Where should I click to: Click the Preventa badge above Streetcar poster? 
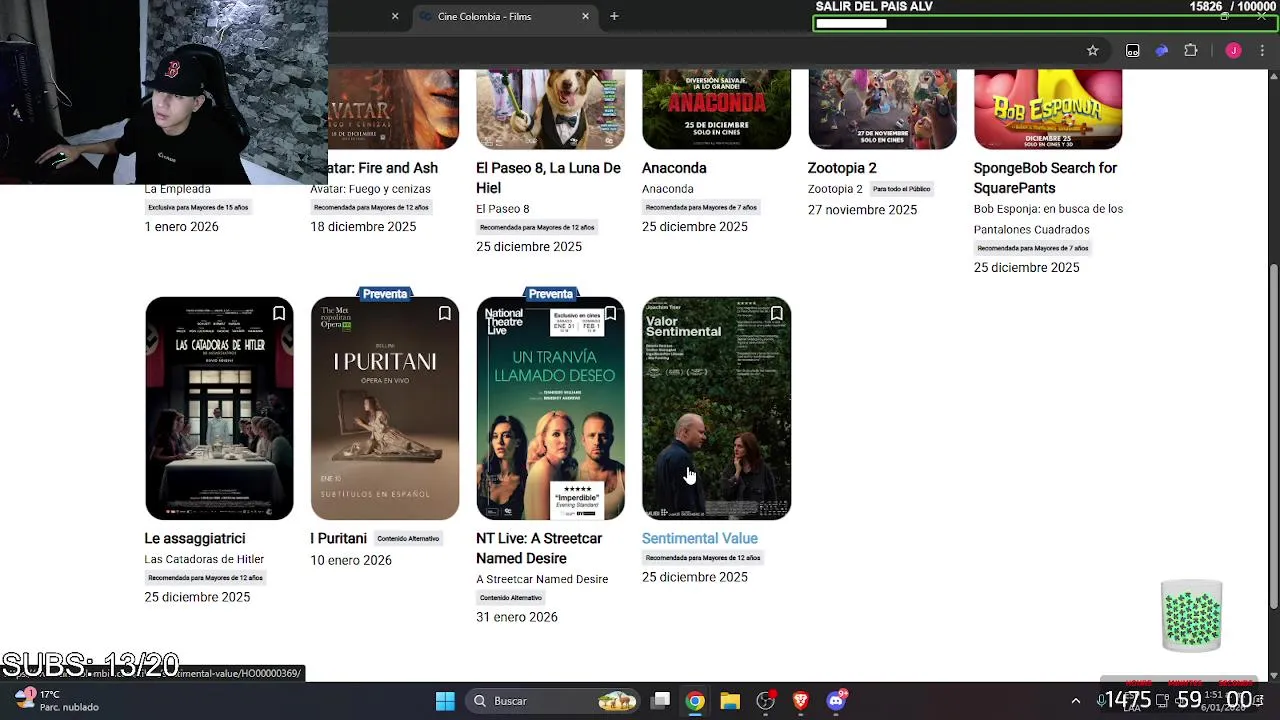pyautogui.click(x=551, y=294)
